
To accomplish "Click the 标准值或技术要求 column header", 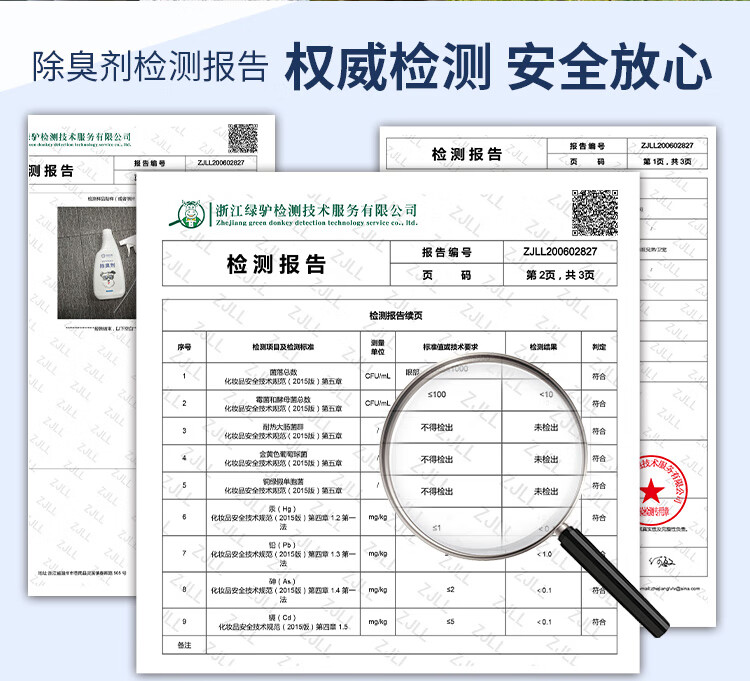I will (x=450, y=347).
